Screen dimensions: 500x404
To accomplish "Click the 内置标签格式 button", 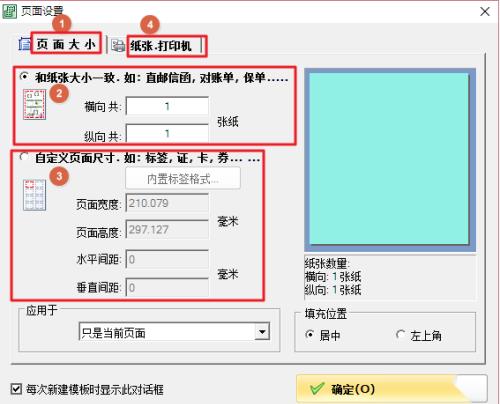I will 183,179.
